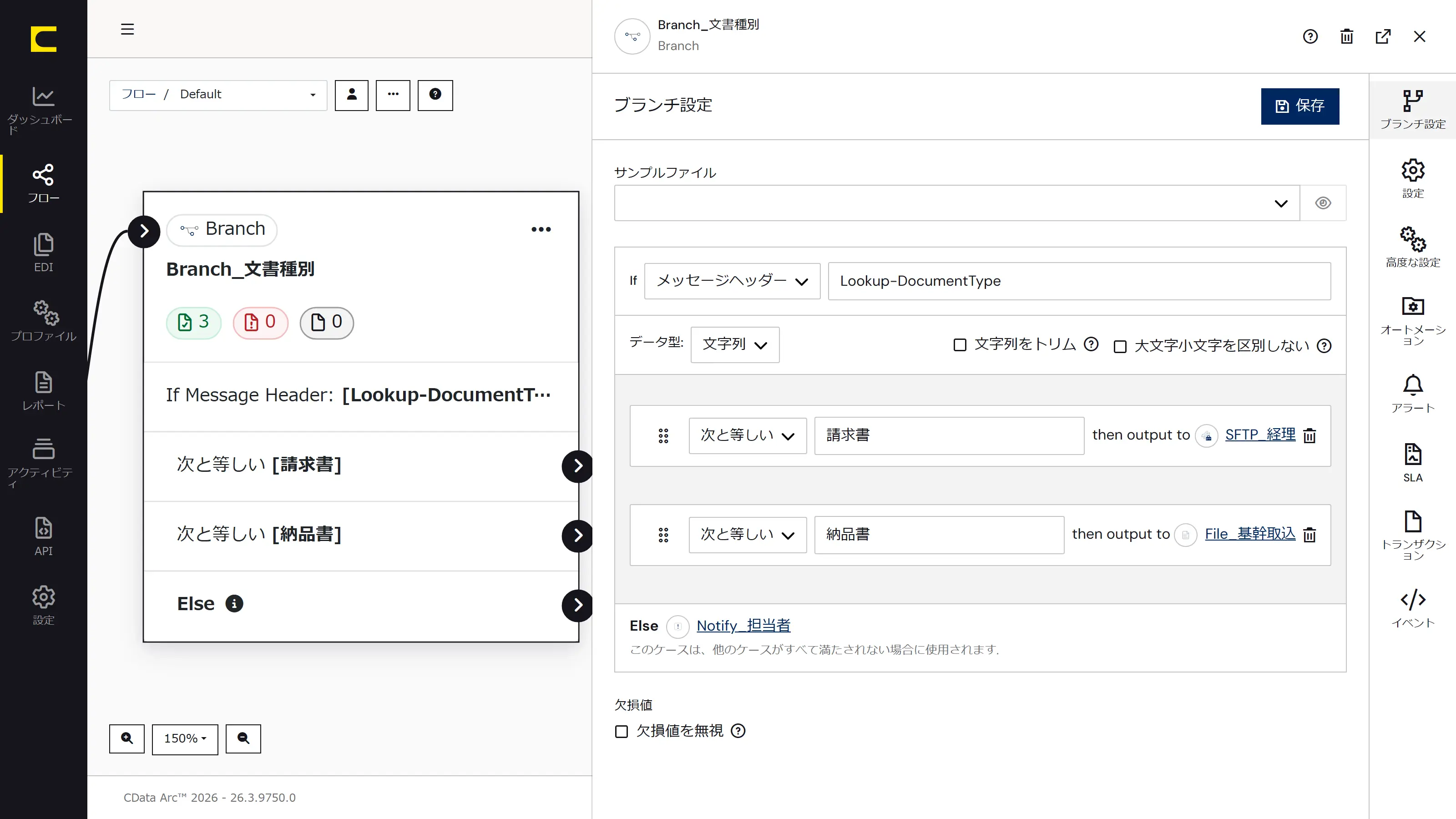Delete the 納品書 condition row
This screenshot has width=1456, height=819.
pyautogui.click(x=1309, y=534)
